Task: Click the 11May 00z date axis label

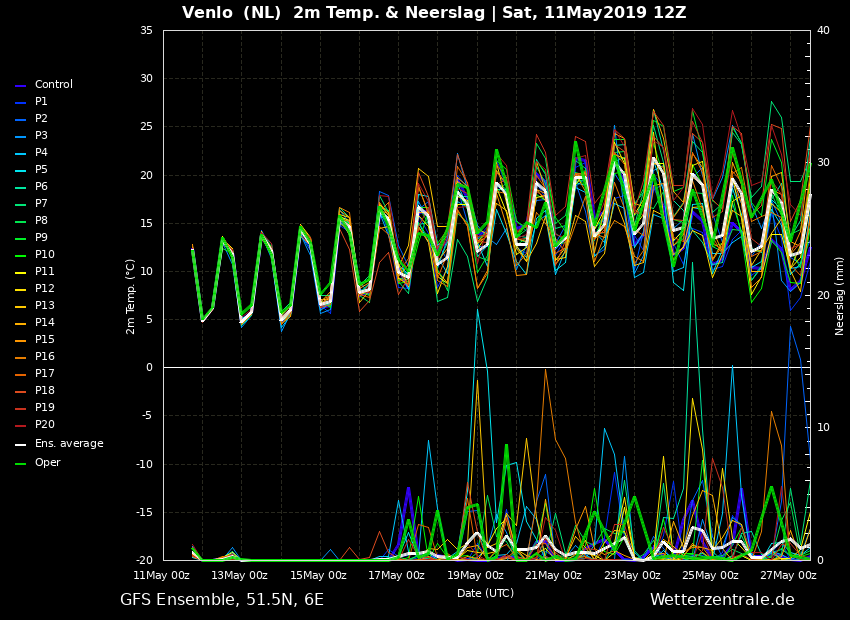Action: coord(161,575)
